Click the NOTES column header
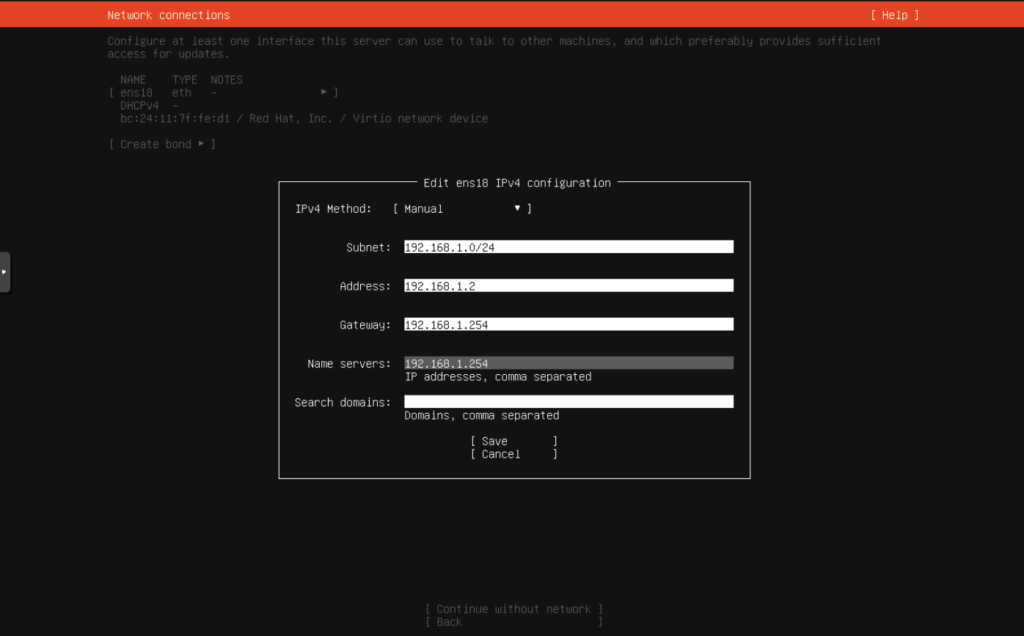 226,80
